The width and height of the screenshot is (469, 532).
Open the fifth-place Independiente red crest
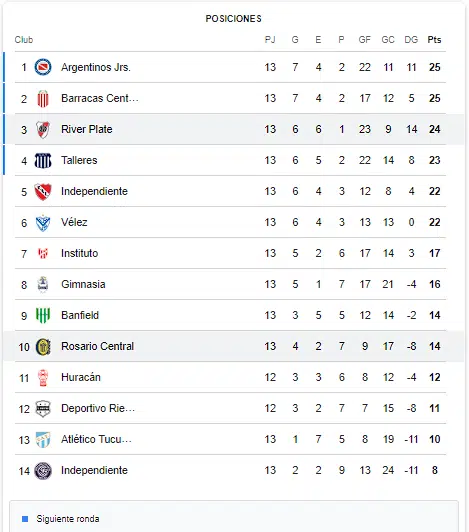click(x=43, y=191)
